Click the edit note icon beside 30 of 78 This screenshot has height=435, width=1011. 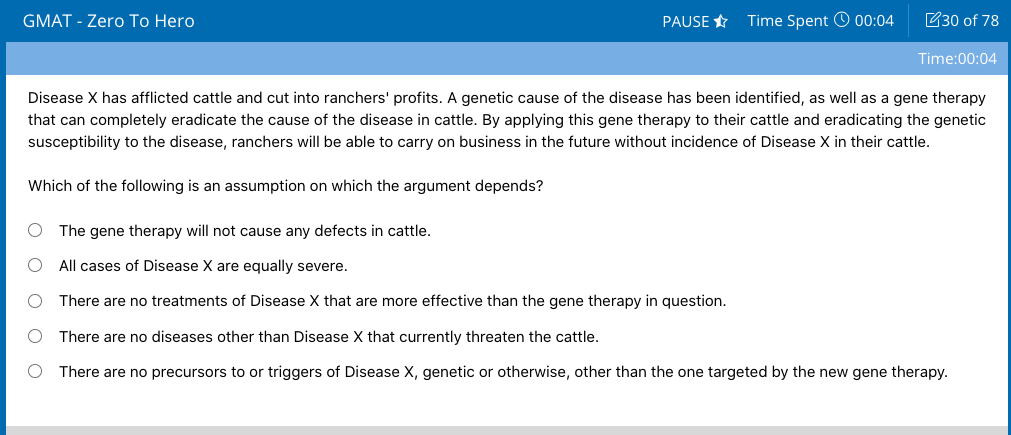pos(932,21)
